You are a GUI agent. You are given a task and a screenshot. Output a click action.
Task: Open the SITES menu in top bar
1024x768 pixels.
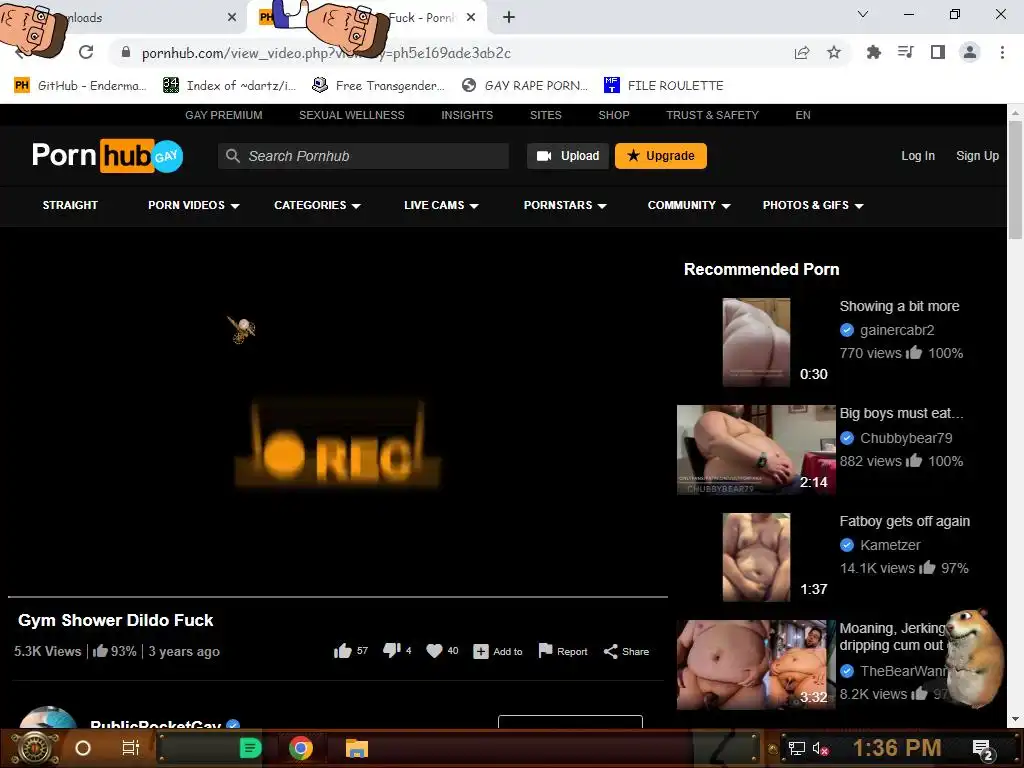(x=545, y=115)
